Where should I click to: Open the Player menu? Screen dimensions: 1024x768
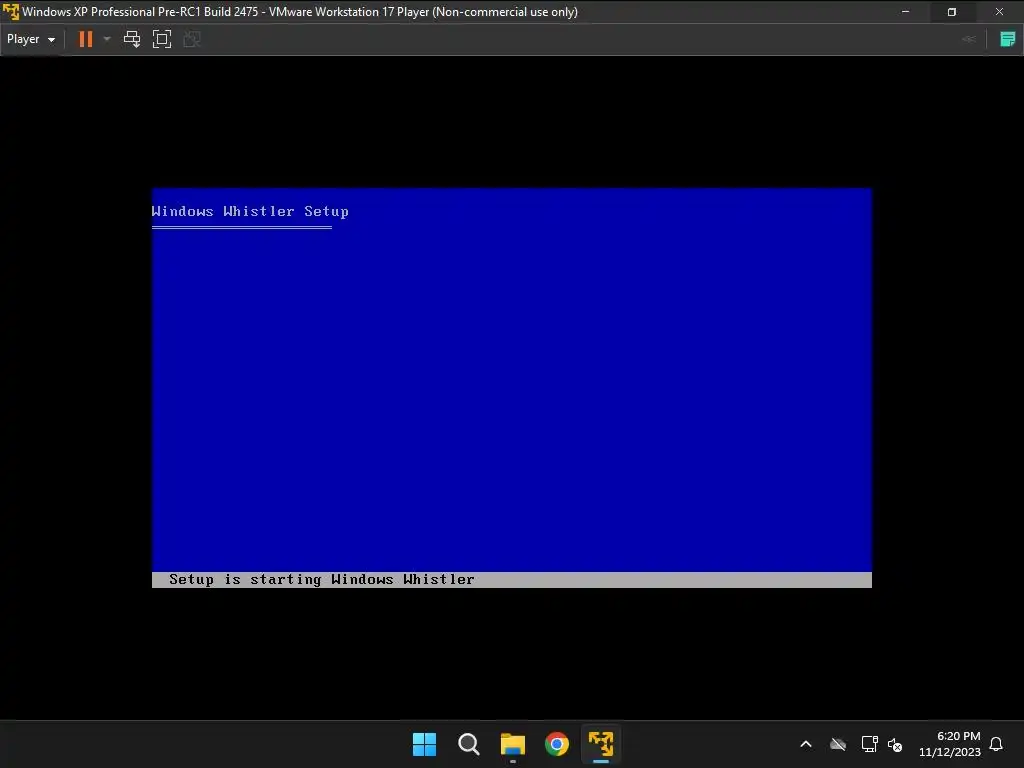(x=31, y=39)
